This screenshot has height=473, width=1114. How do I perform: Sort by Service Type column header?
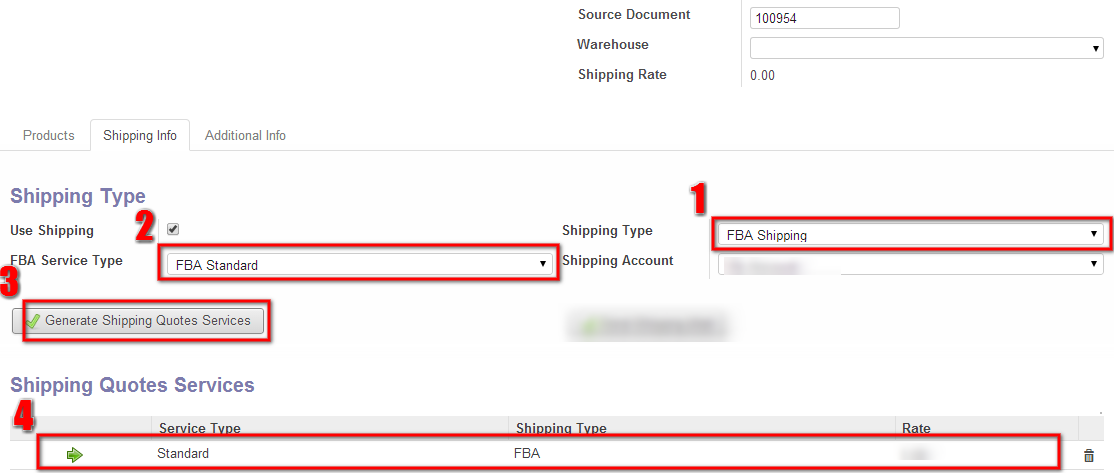pos(200,428)
